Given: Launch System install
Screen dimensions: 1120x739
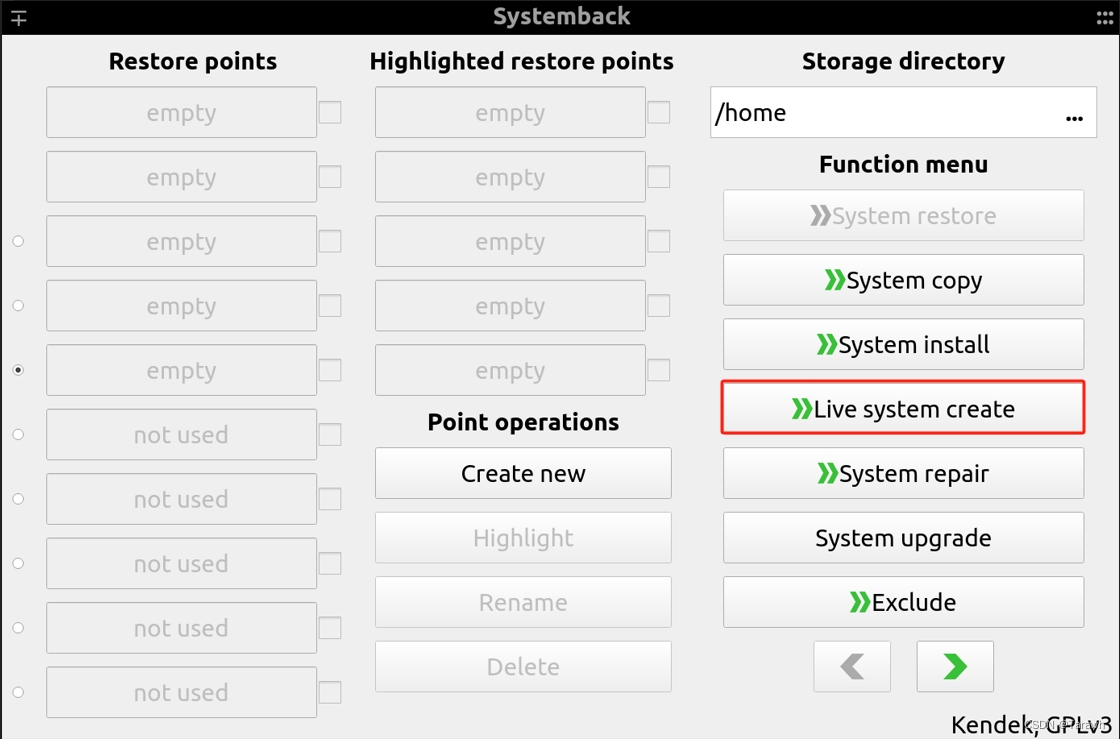Looking at the screenshot, I should tap(902, 344).
